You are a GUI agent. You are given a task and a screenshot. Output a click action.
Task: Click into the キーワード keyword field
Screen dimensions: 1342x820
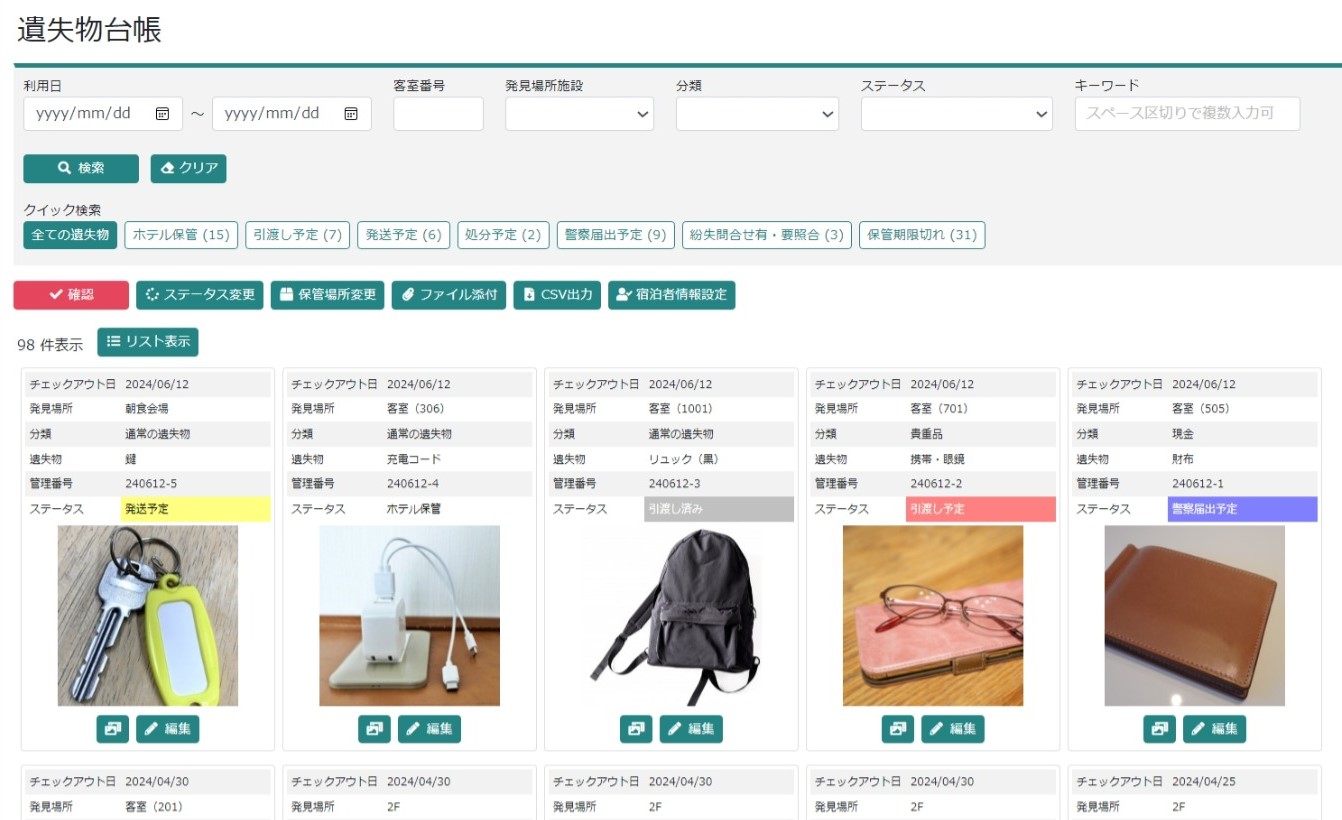[1187, 114]
